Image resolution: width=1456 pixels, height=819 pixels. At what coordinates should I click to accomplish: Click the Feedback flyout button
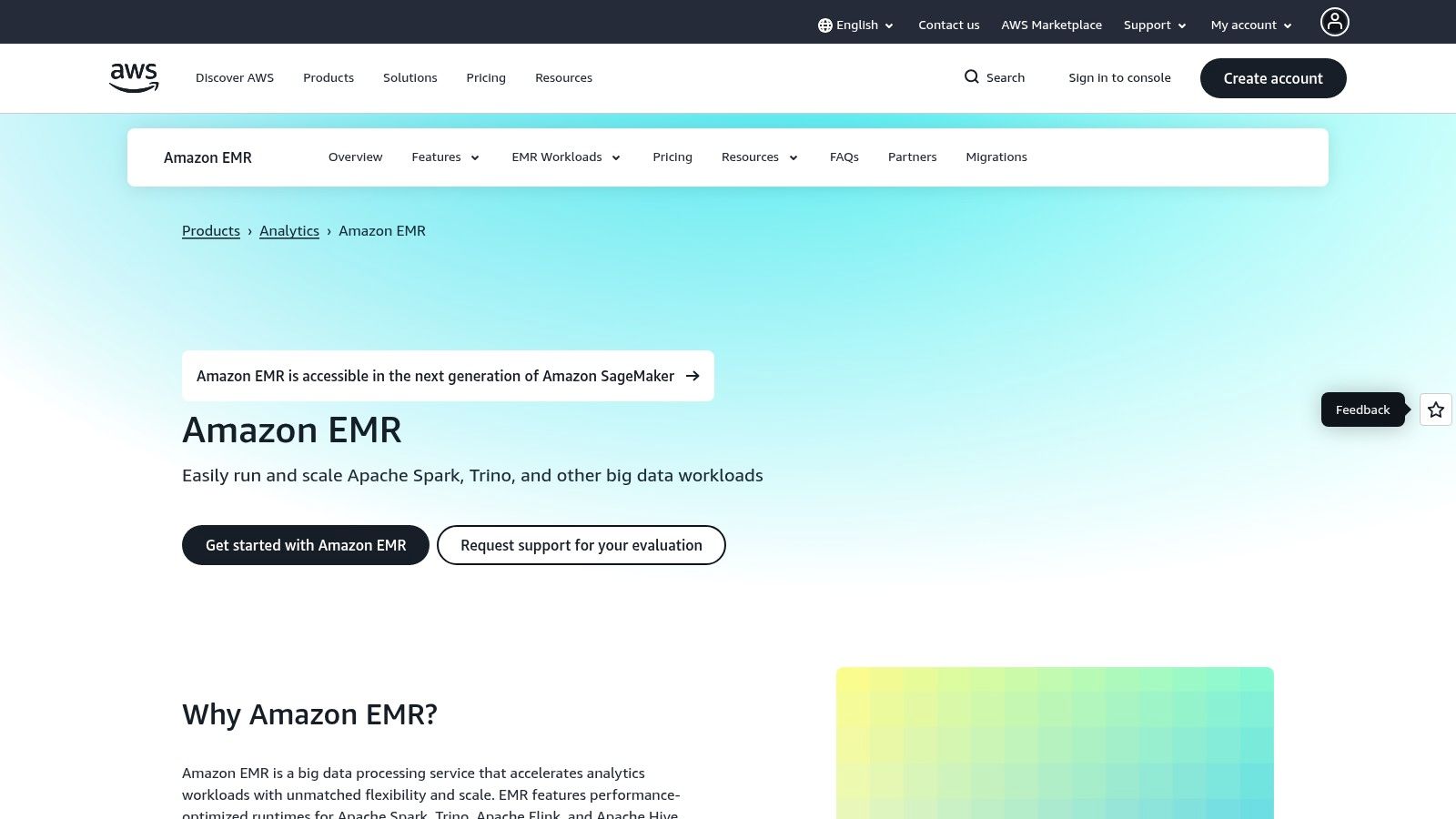click(x=1362, y=409)
